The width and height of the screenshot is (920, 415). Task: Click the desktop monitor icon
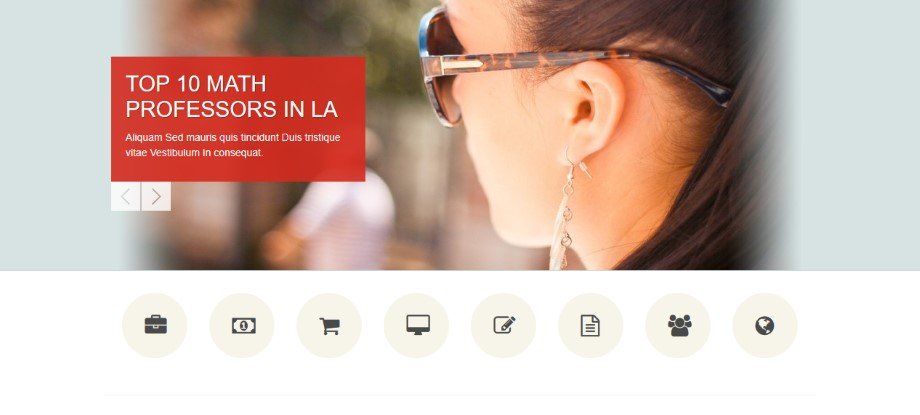point(416,325)
